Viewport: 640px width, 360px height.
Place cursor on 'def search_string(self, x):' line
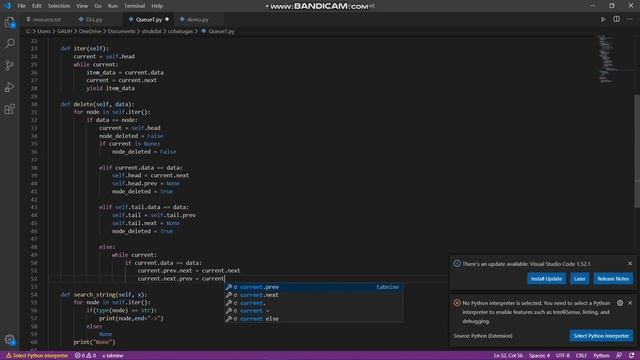pyautogui.click(x=103, y=294)
